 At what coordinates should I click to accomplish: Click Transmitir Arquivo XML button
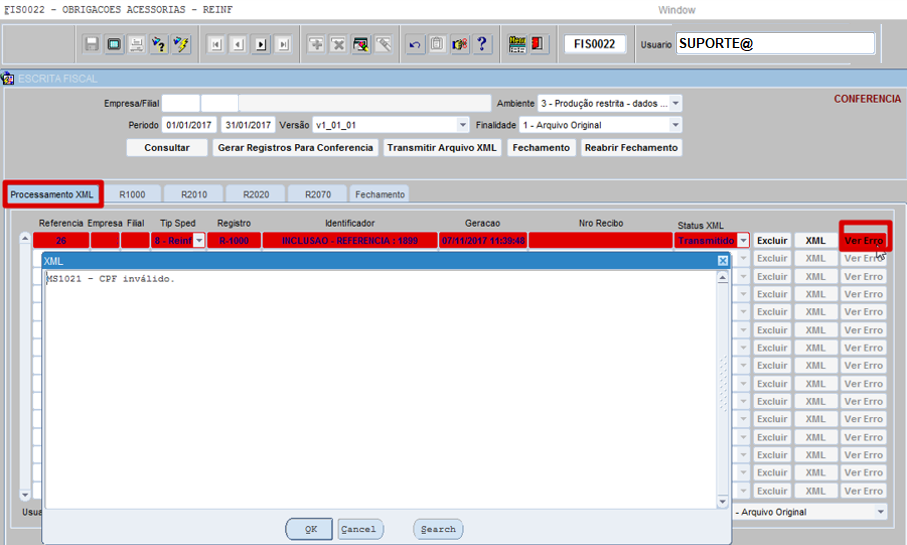click(x=441, y=148)
